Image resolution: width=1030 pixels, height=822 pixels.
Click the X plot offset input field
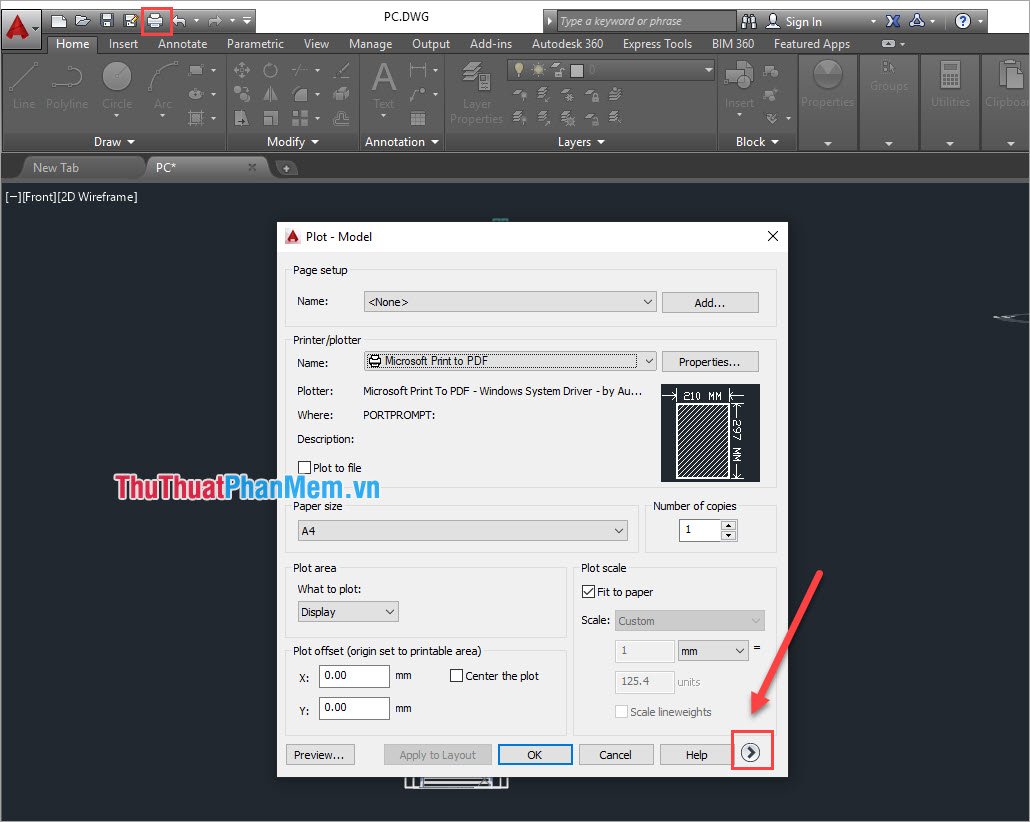(x=354, y=675)
